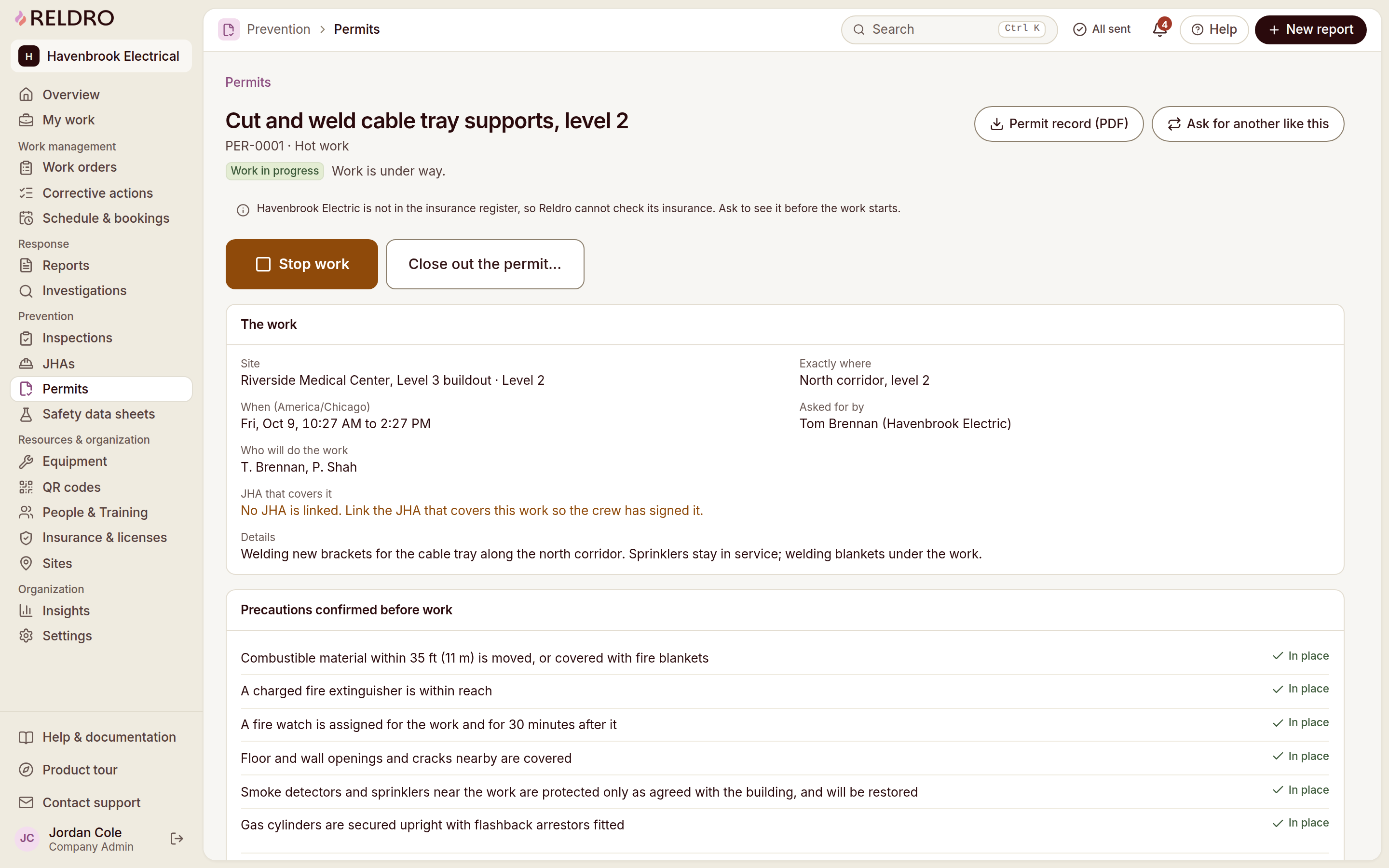The width and height of the screenshot is (1389, 868).
Task: Click the Prevention breadcrumb
Action: pyautogui.click(x=278, y=29)
